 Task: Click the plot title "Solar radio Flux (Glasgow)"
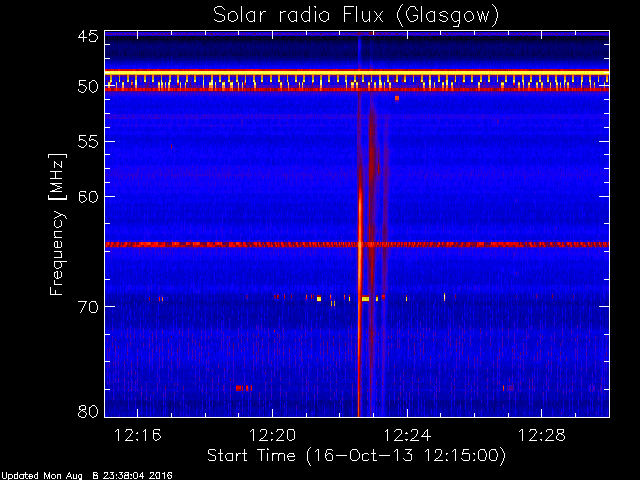[356, 16]
